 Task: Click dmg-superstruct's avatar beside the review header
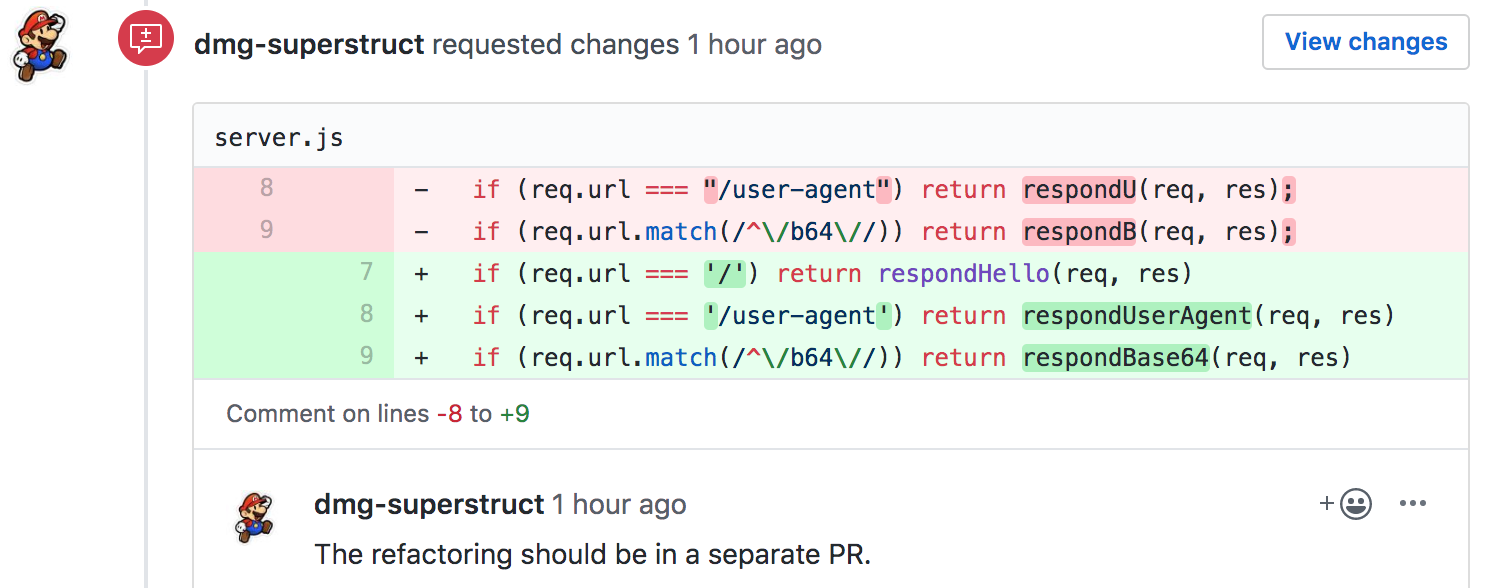(40, 40)
